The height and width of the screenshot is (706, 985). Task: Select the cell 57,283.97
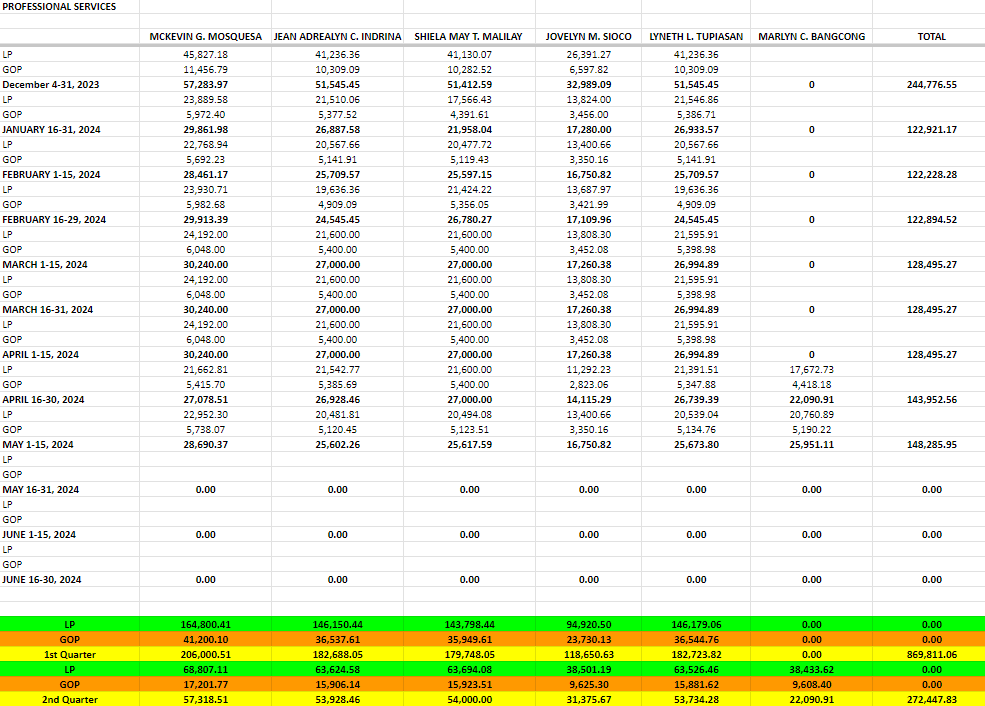[x=205, y=85]
